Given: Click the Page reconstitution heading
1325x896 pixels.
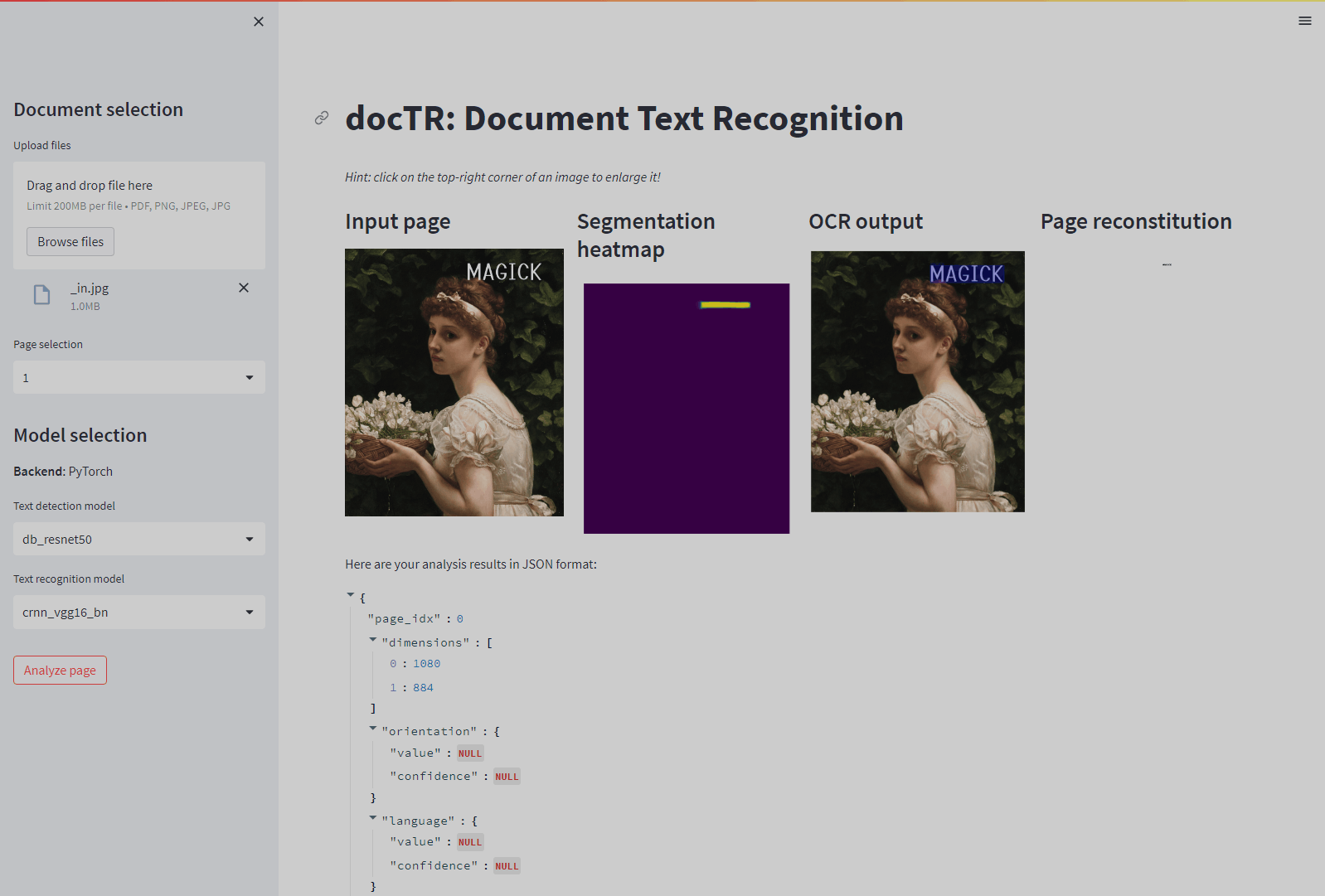Looking at the screenshot, I should pos(1136,221).
